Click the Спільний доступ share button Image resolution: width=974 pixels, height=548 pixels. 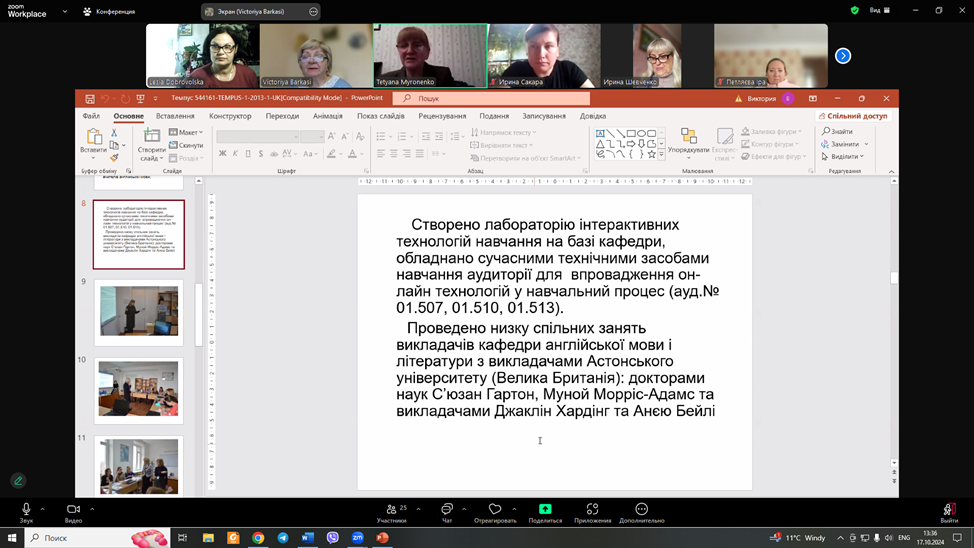coord(853,116)
